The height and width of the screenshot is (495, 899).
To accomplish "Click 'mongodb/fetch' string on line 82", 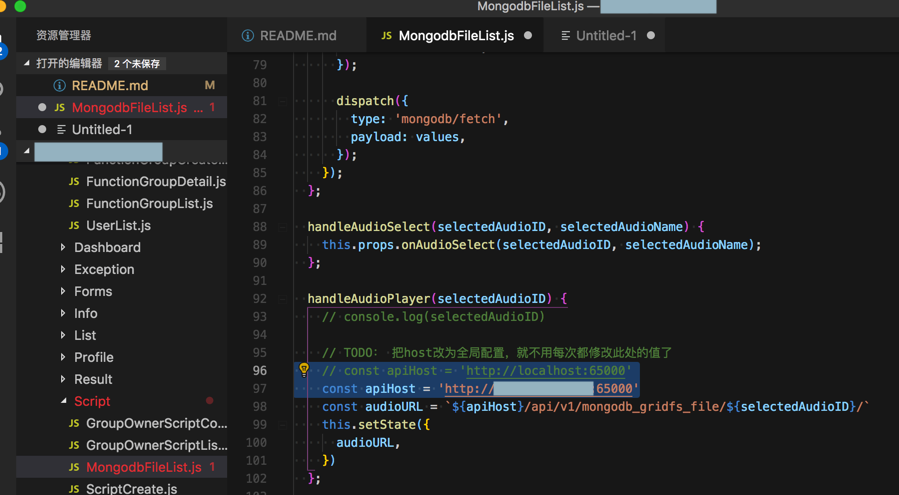I will coord(448,119).
